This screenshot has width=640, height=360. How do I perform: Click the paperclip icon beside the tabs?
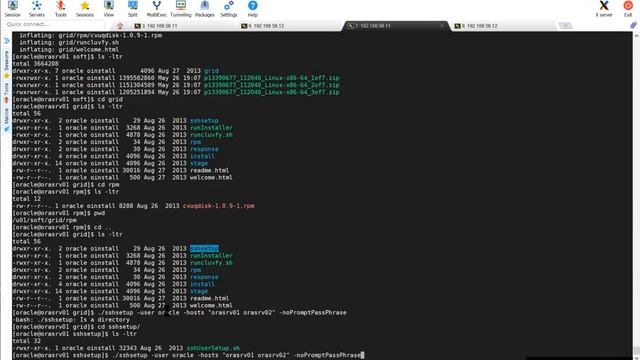pos(633,25)
